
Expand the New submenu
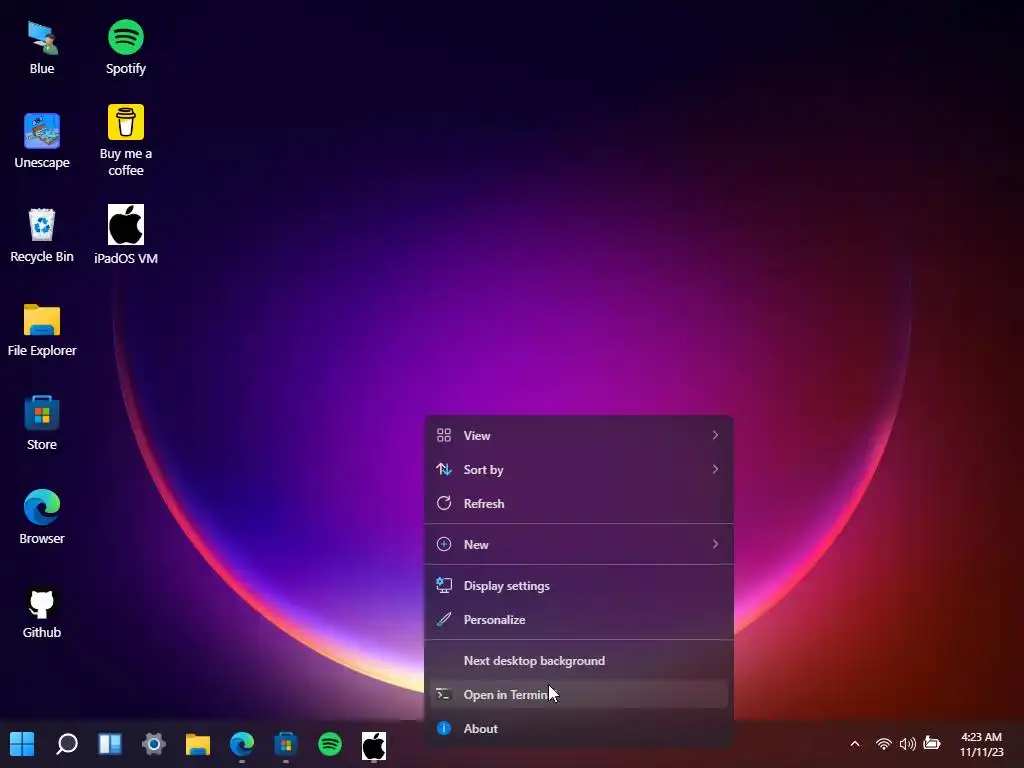pyautogui.click(x=579, y=545)
